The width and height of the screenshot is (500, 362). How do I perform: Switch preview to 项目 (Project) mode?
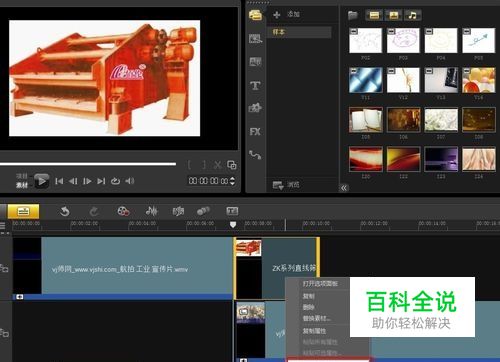coord(22,176)
